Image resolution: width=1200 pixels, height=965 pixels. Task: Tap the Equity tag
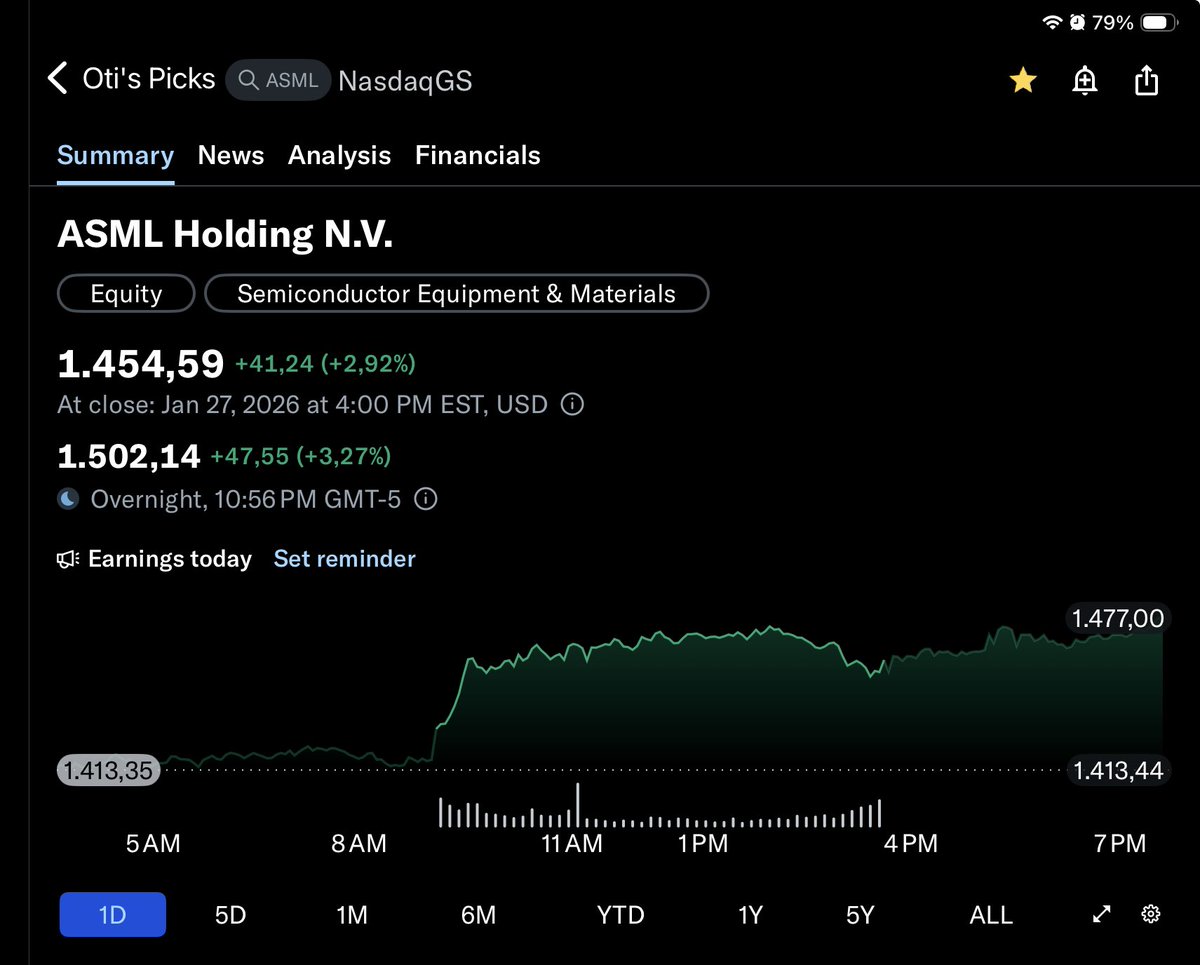pyautogui.click(x=126, y=294)
